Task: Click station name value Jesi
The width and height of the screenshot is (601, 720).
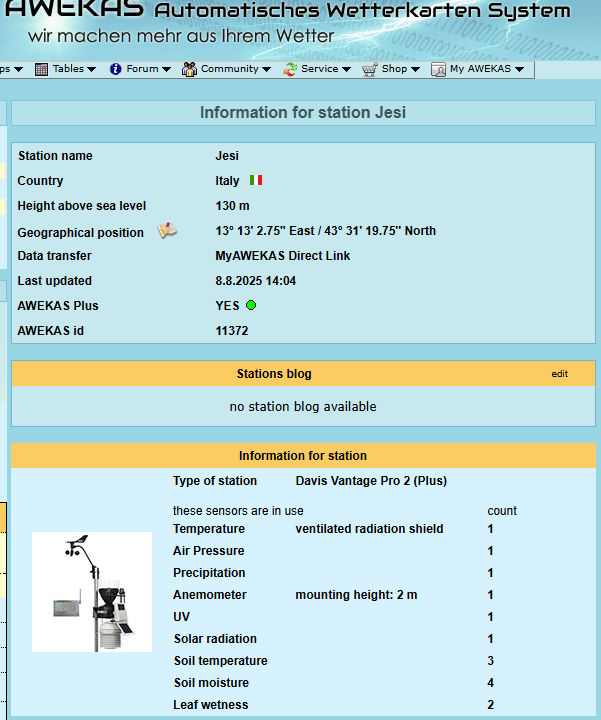Action: 227,156
